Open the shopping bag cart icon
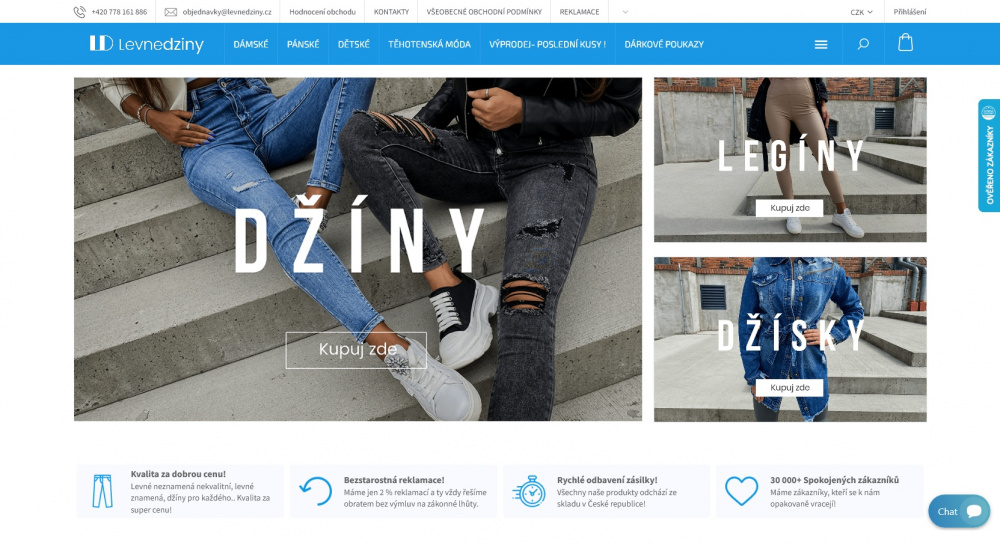 [x=905, y=43]
